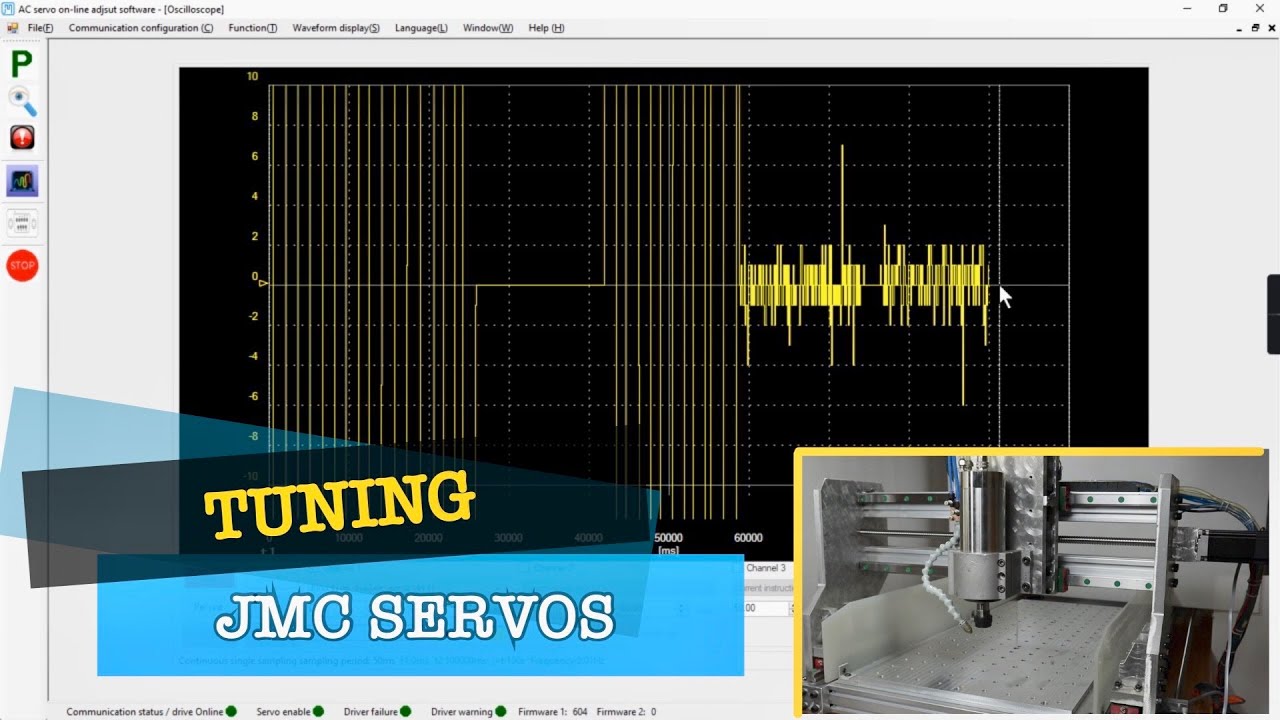Restore down the Oscilloscope child window
Image resolution: width=1280 pixels, height=720 pixels.
tap(1255, 28)
